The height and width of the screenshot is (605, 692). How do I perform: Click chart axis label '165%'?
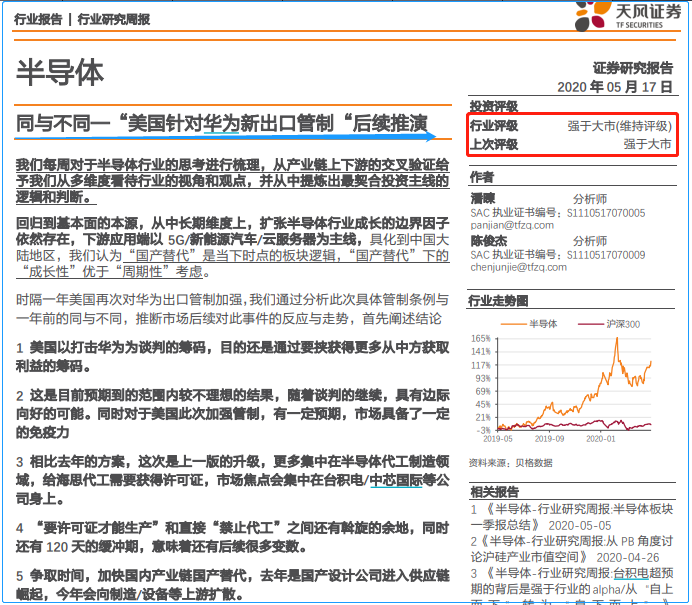[481, 338]
